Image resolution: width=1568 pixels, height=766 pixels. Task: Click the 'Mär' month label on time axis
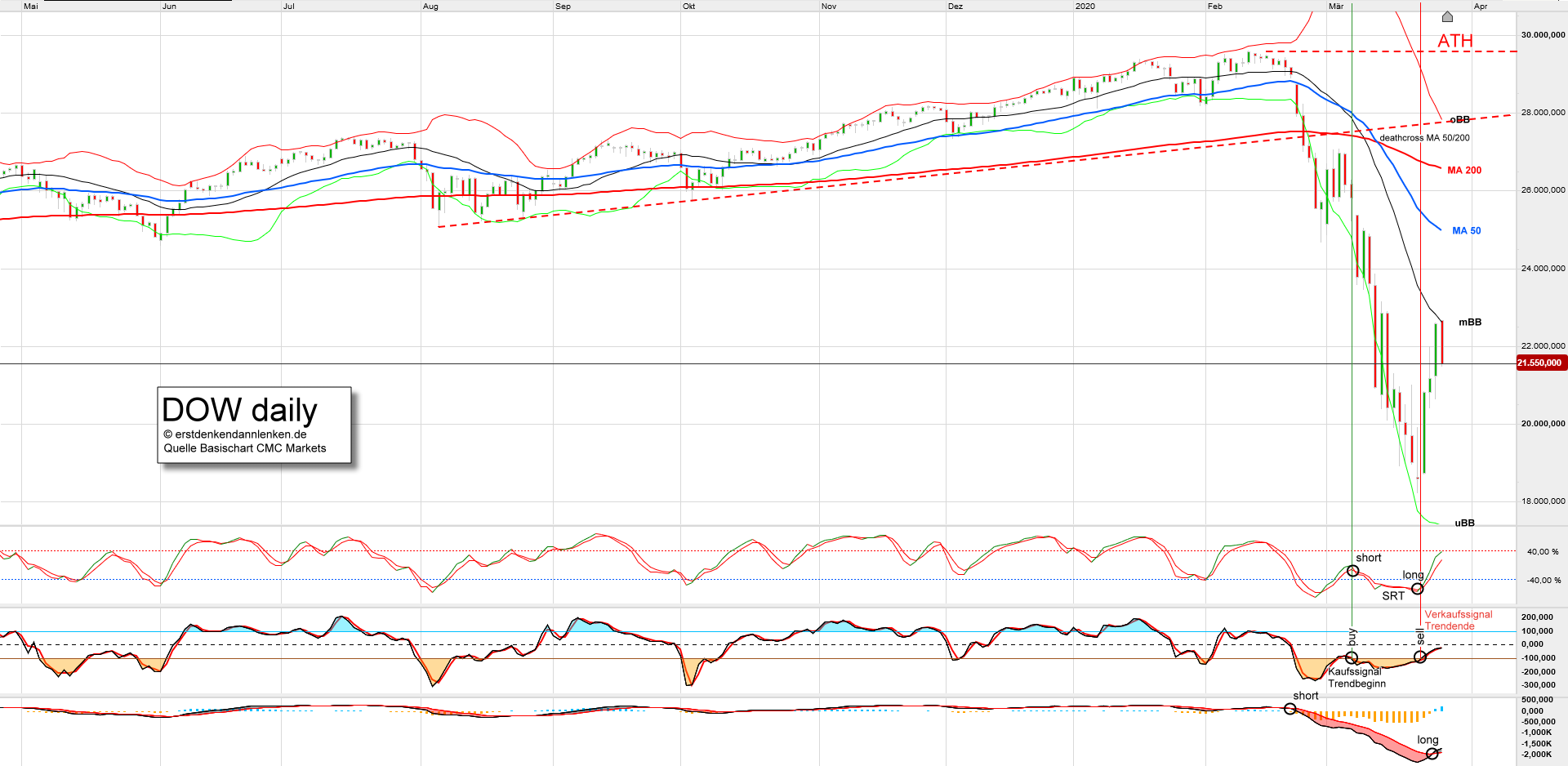point(1336,7)
